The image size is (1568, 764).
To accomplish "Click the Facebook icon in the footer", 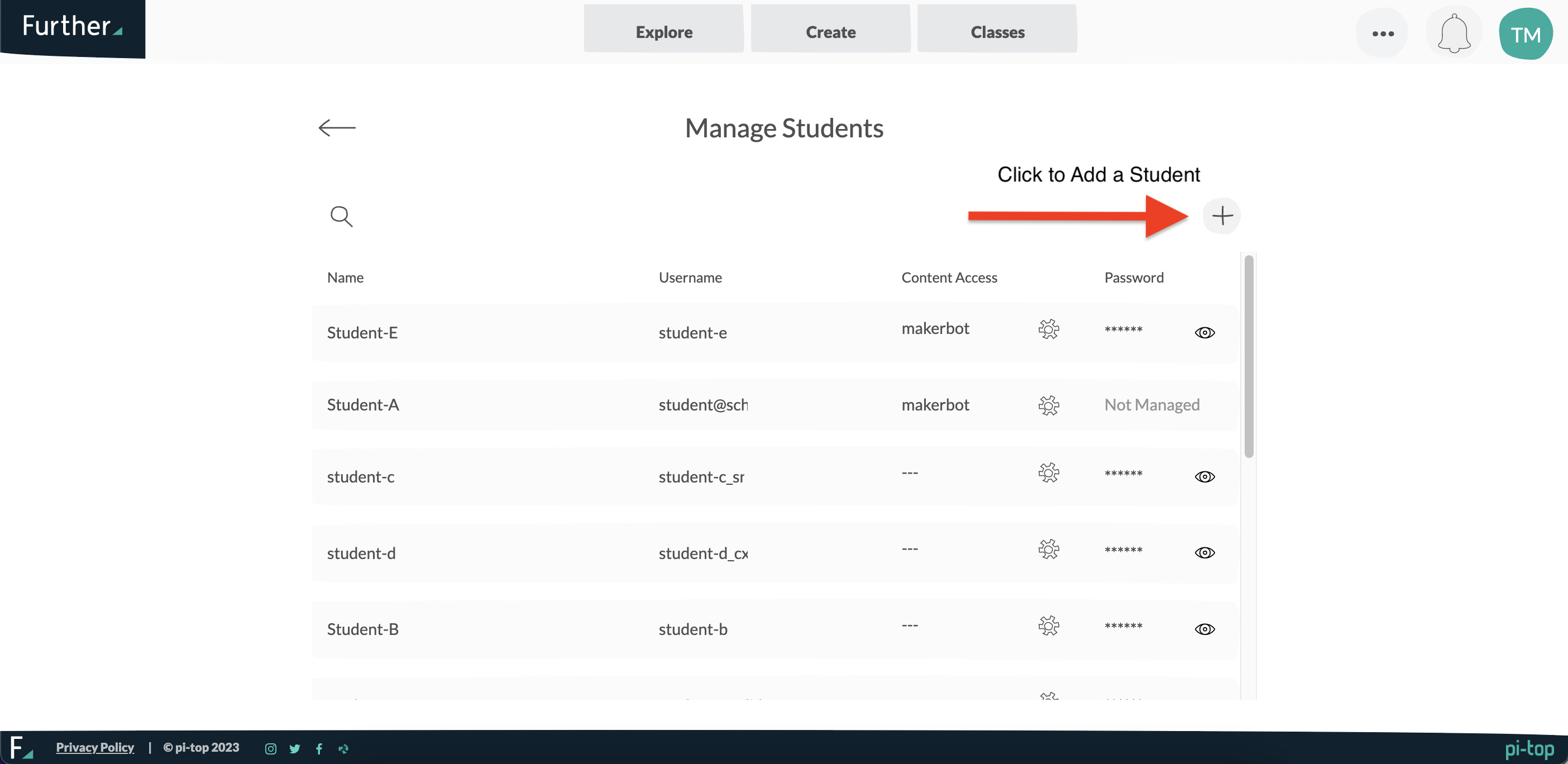I will pyautogui.click(x=319, y=748).
